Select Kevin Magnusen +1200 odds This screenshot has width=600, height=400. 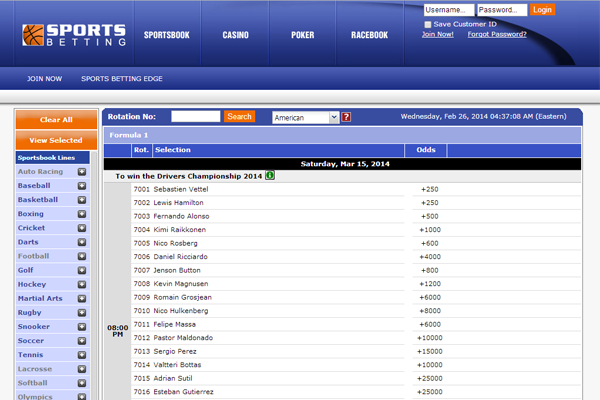tap(430, 284)
